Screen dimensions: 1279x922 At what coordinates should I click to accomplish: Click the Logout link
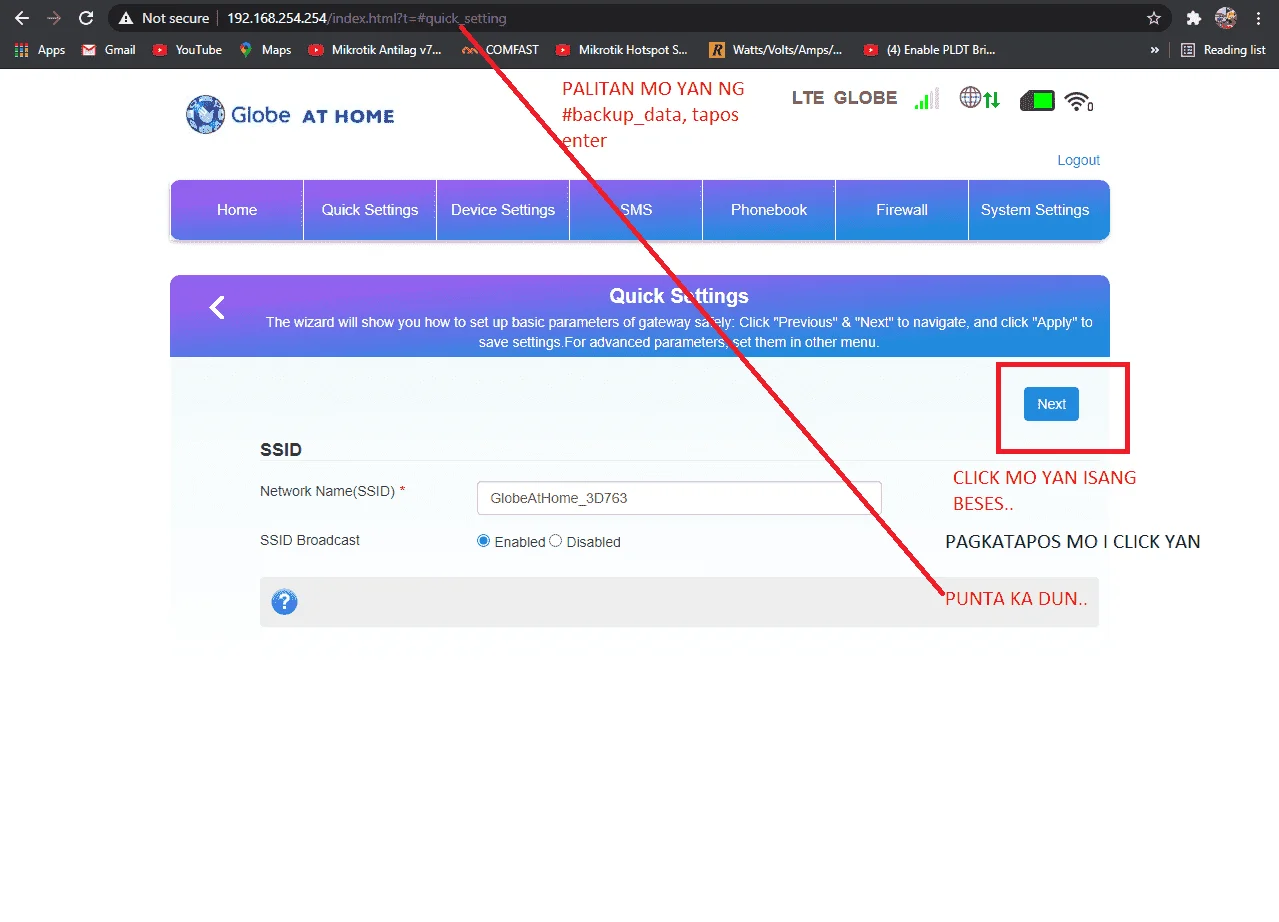click(x=1078, y=160)
